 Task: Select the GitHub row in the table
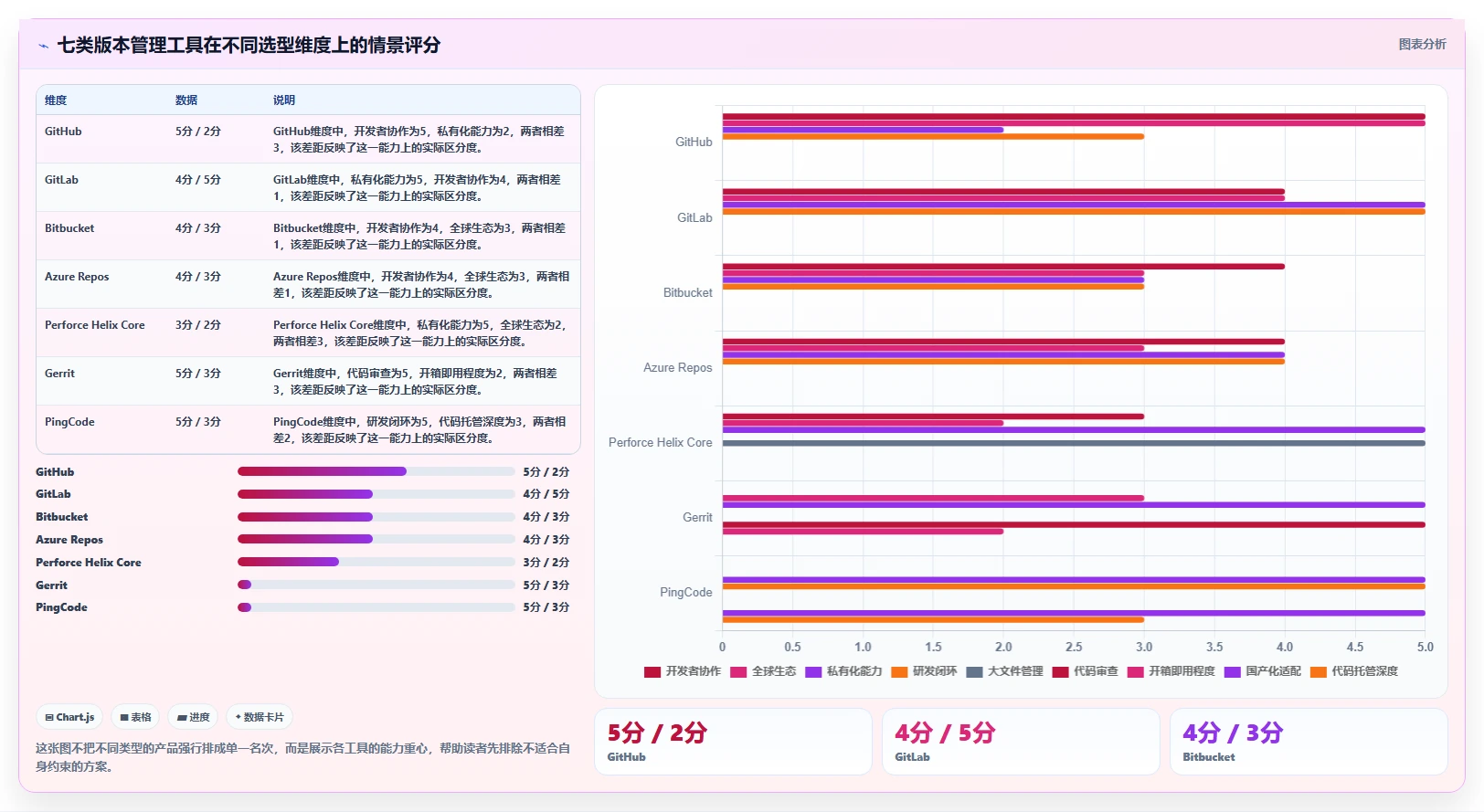coord(308,139)
